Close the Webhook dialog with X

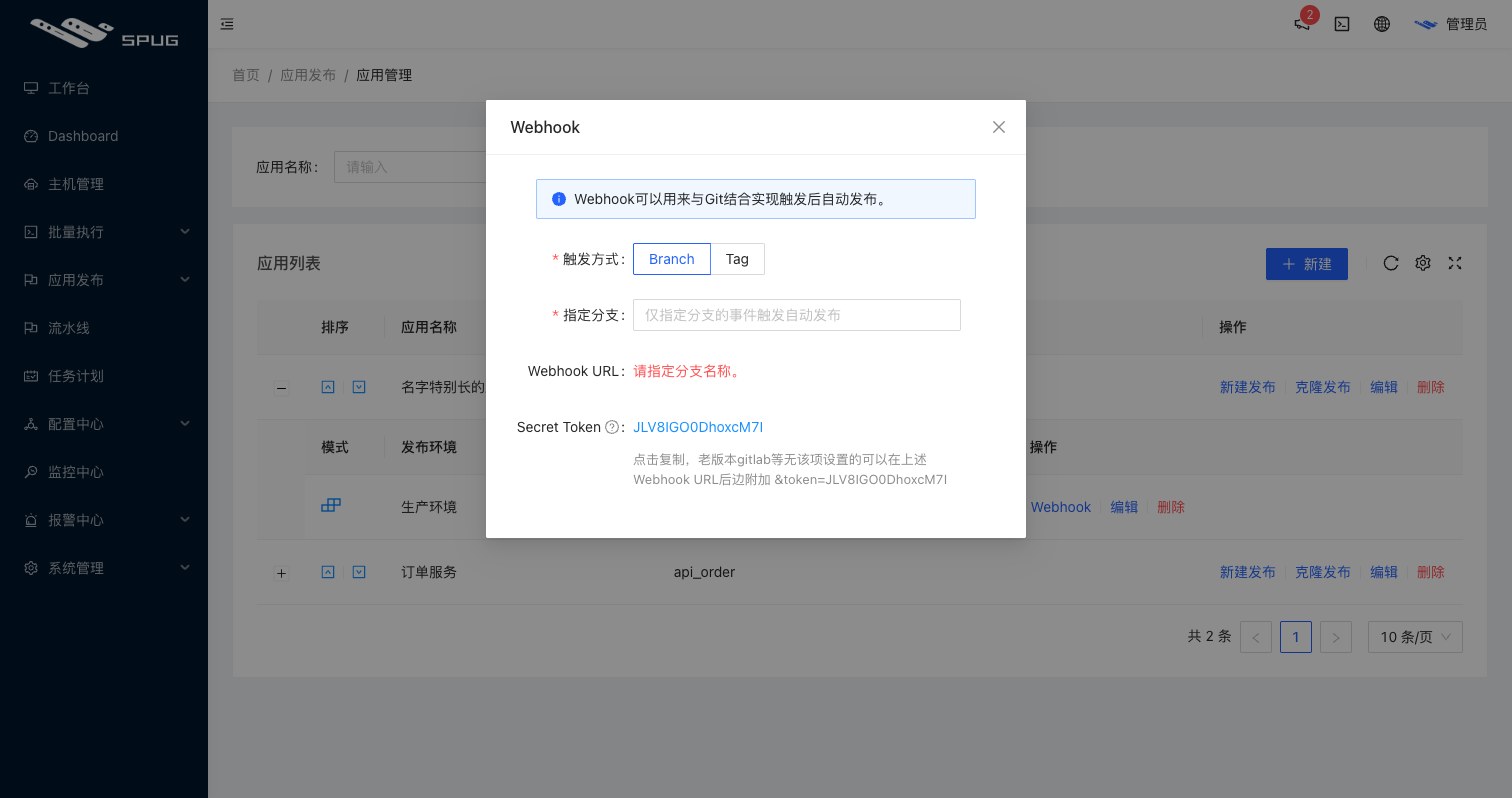(998, 127)
